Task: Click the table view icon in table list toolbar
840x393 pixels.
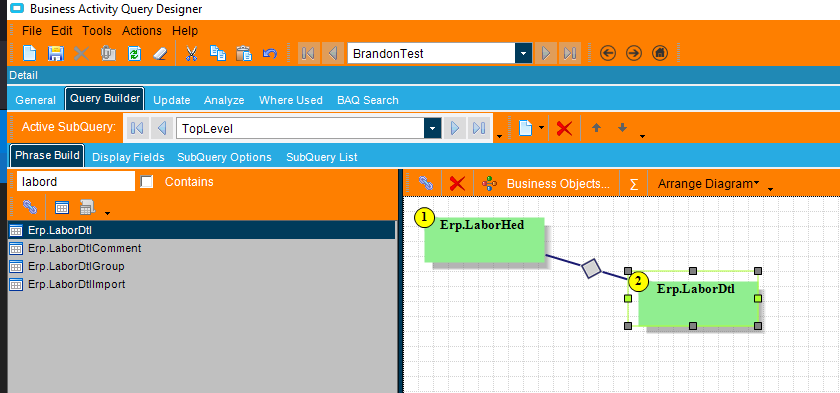Action: (62, 207)
